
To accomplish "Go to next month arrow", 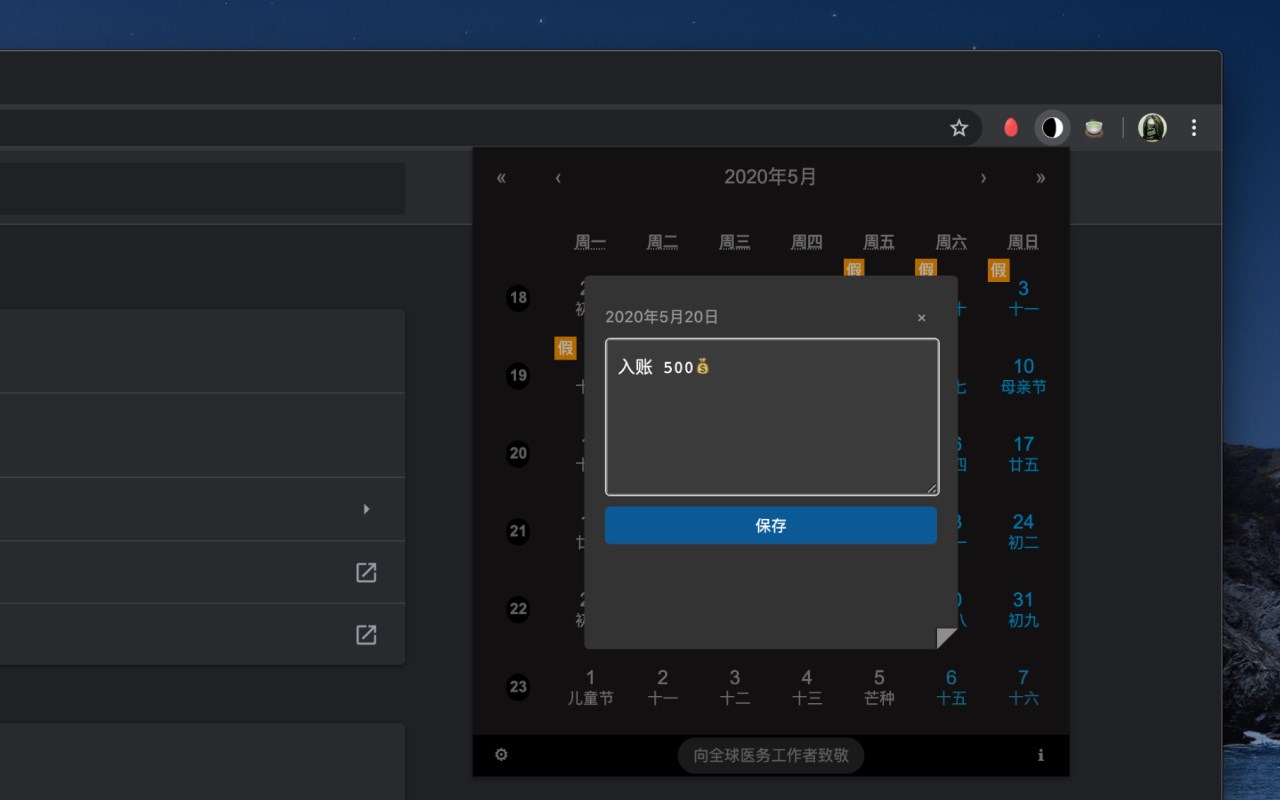I will coord(983,178).
